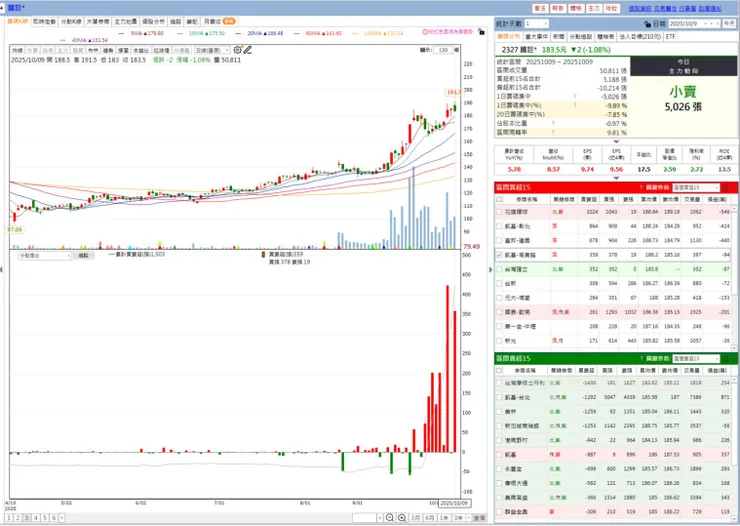Zoom out chart with minus magnifier
This screenshot has height=526, width=740.
[x=390, y=518]
